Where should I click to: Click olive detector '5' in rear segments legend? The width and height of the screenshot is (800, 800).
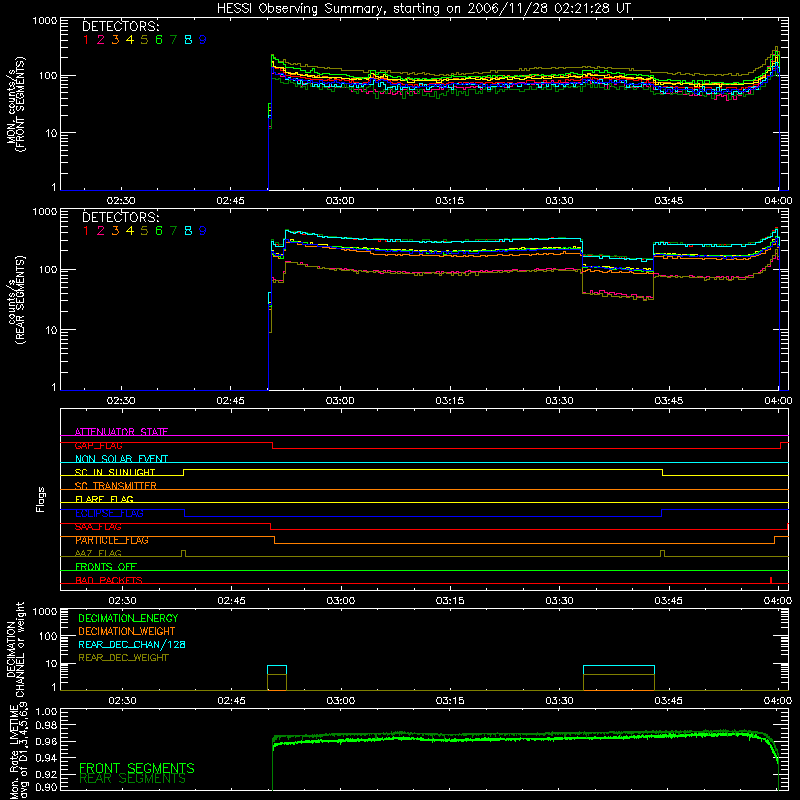pyautogui.click(x=144, y=231)
